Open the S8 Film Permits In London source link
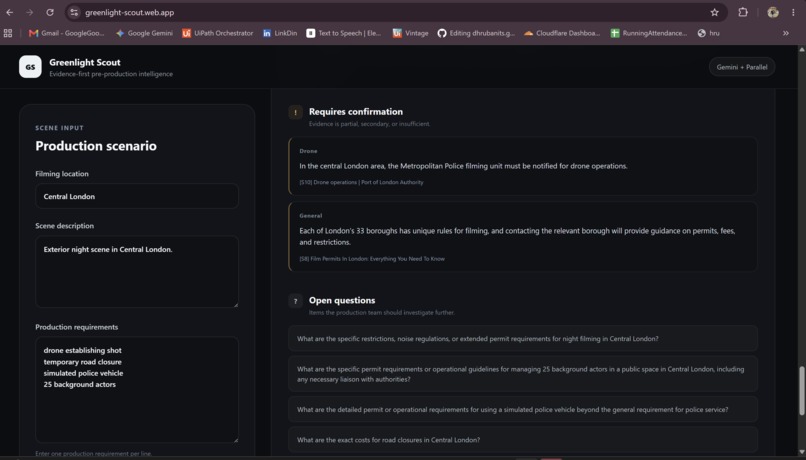 click(372, 259)
